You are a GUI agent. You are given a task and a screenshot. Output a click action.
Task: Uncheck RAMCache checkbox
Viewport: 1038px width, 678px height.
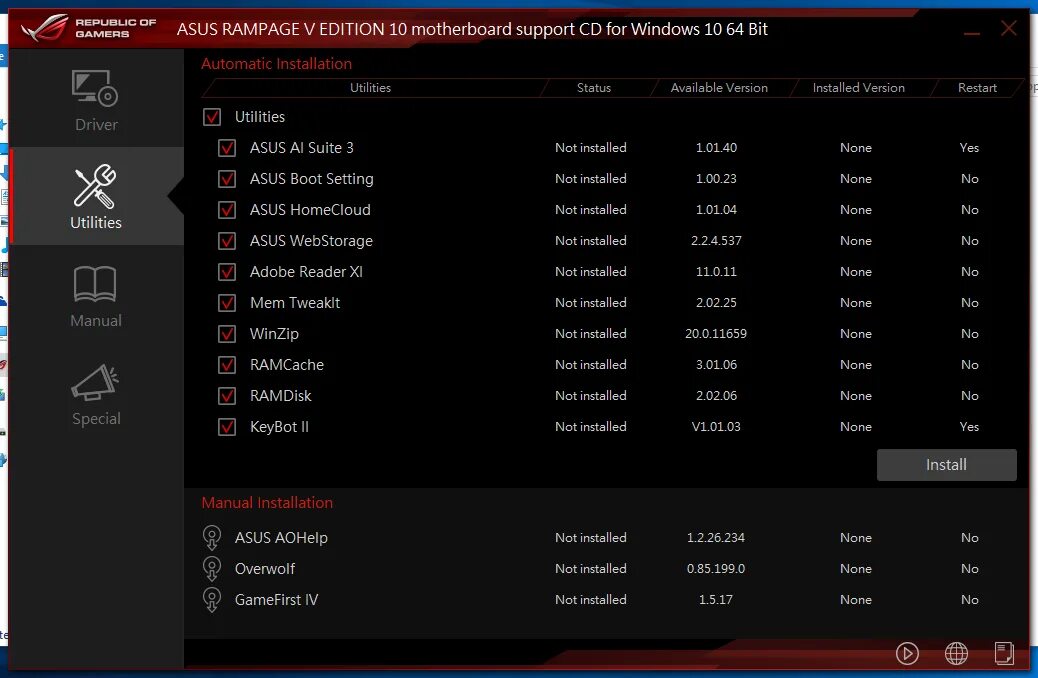227,365
